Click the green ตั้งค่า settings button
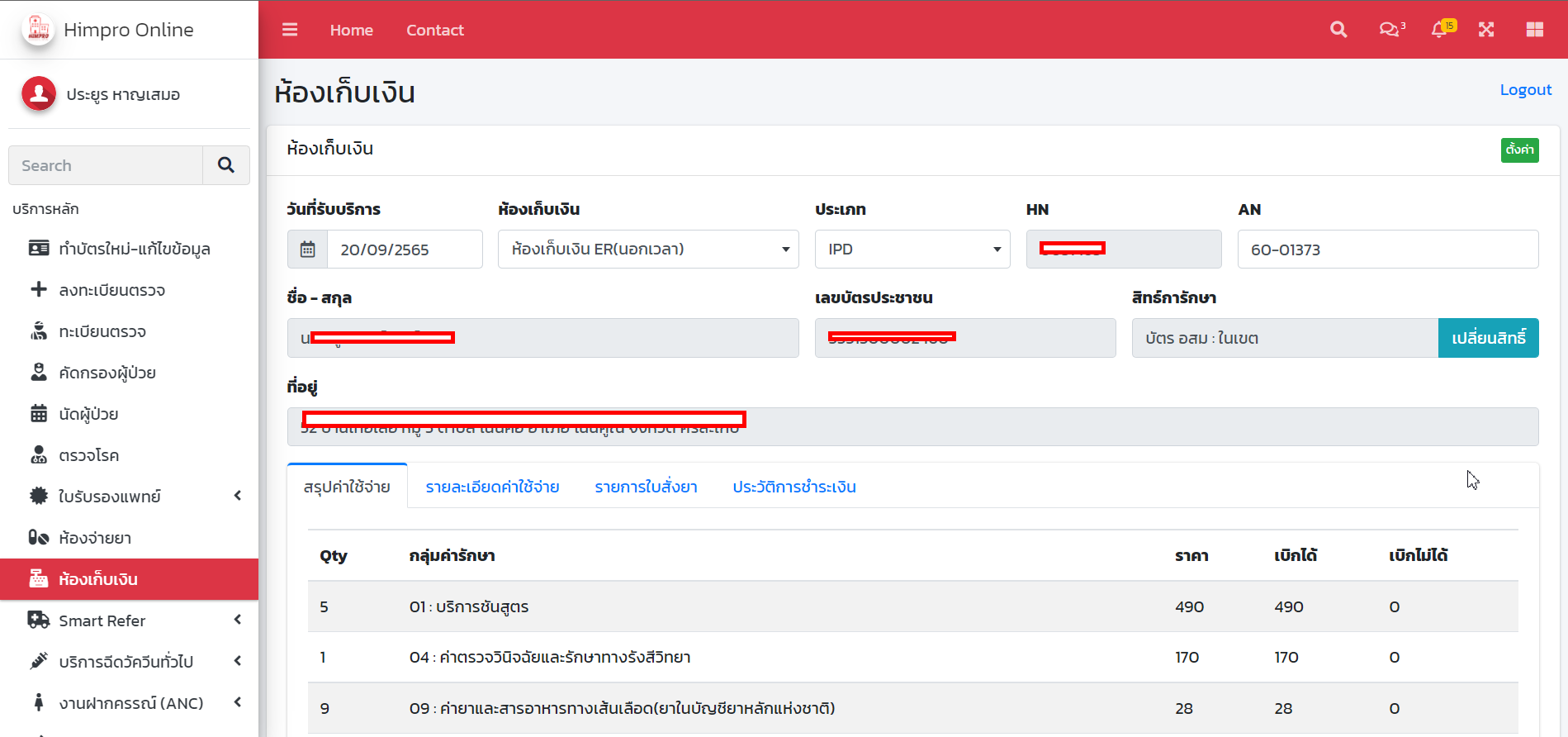 coord(1519,150)
